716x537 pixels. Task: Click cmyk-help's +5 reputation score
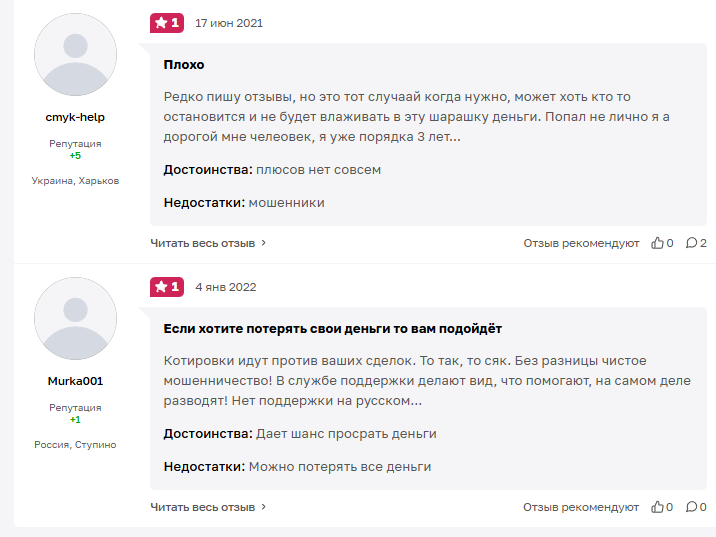coord(75,156)
